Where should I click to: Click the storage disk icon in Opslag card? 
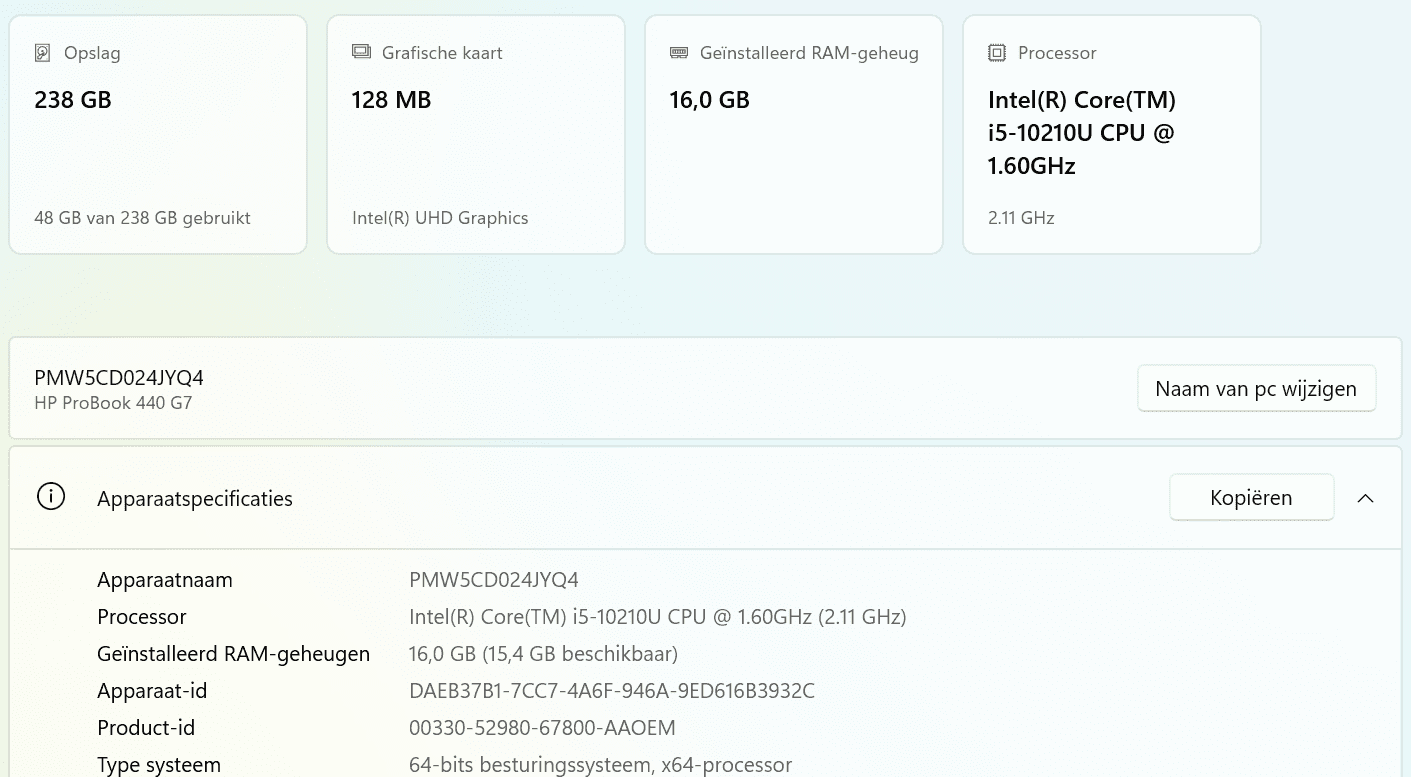pyautogui.click(x=42, y=53)
